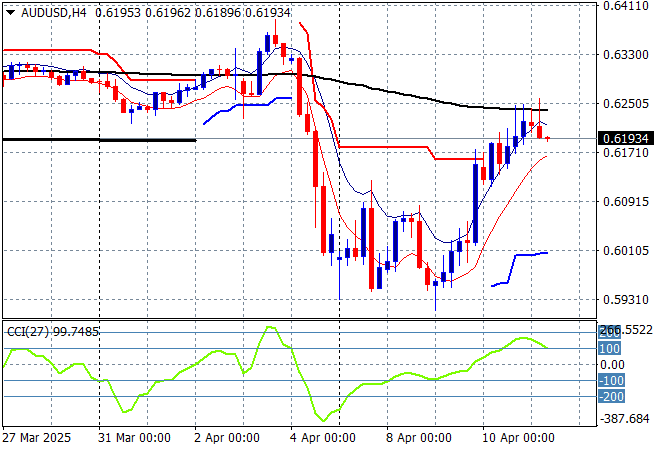Click the close price value 0.61934 in header
The width and height of the screenshot is (660, 450).
pos(268,13)
